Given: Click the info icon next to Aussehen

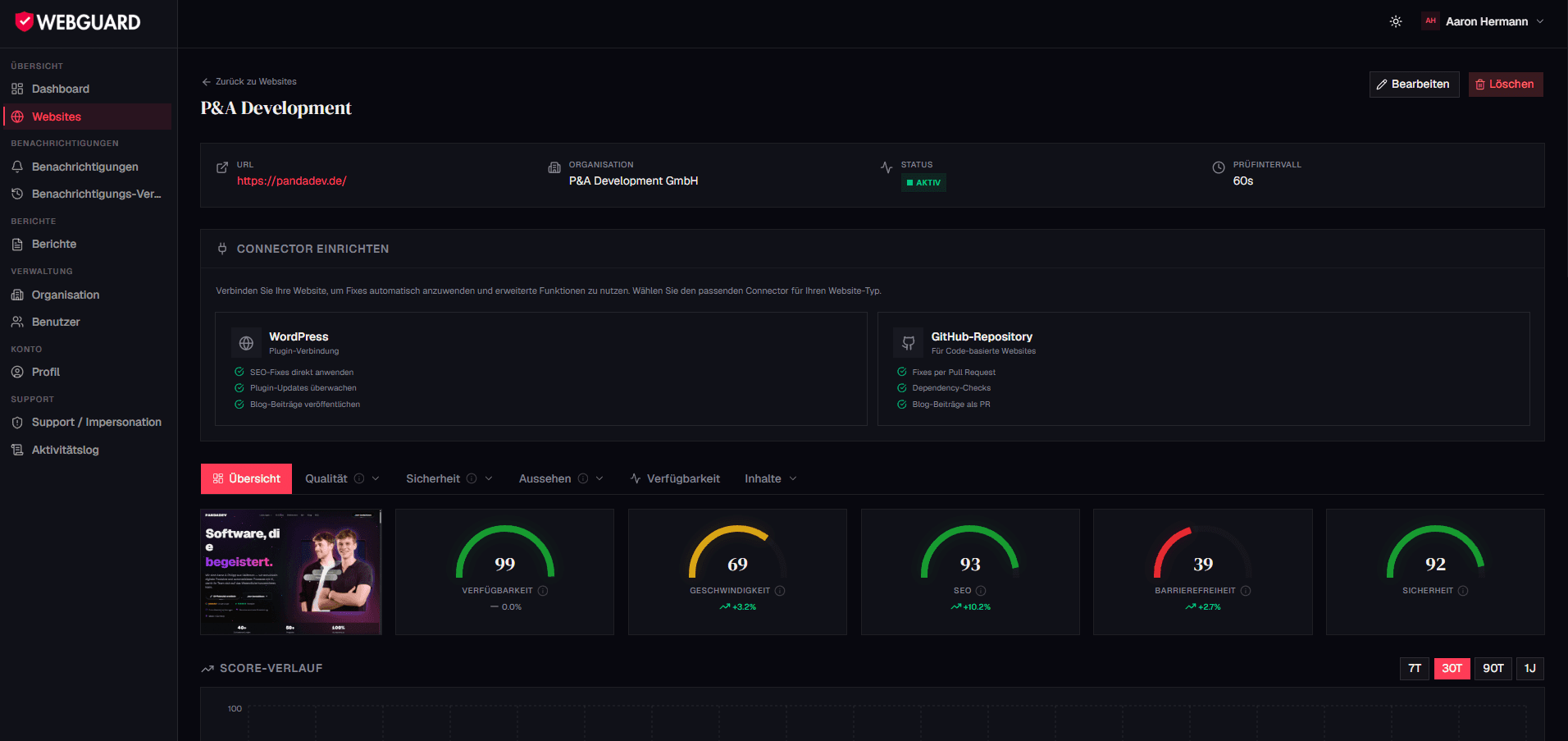Looking at the screenshot, I should (583, 478).
